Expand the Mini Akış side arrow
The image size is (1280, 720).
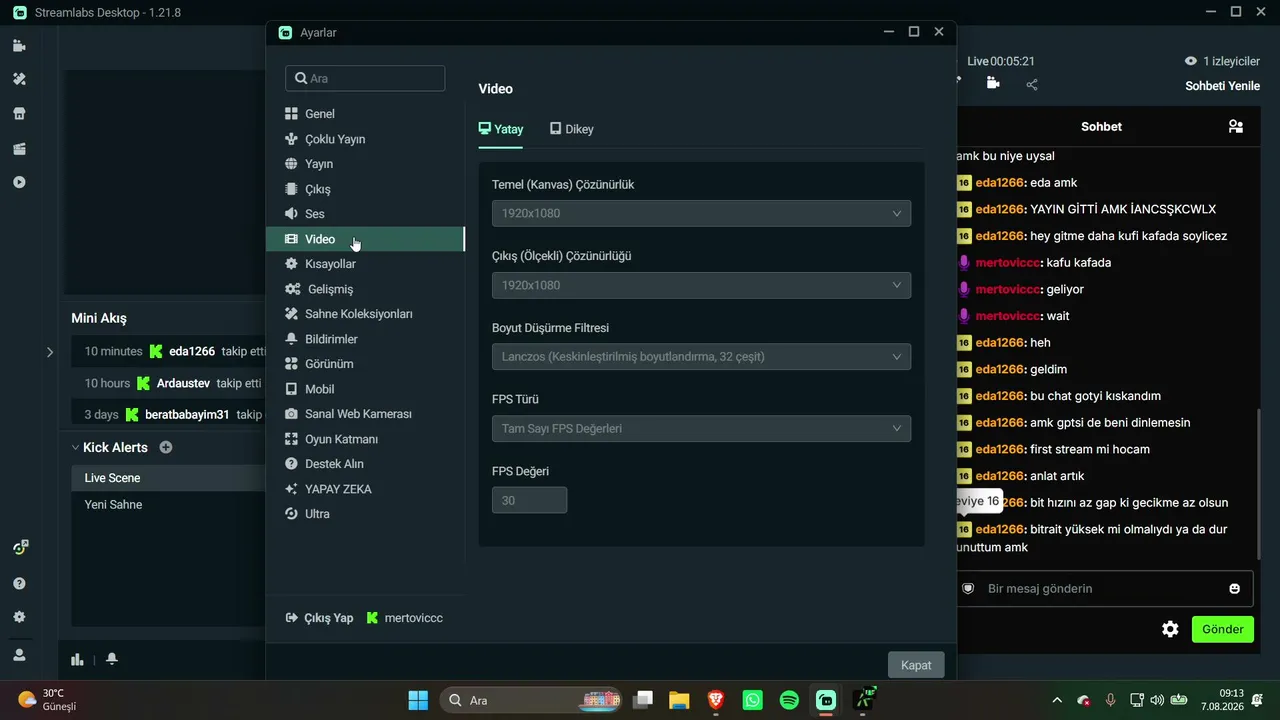(50, 352)
